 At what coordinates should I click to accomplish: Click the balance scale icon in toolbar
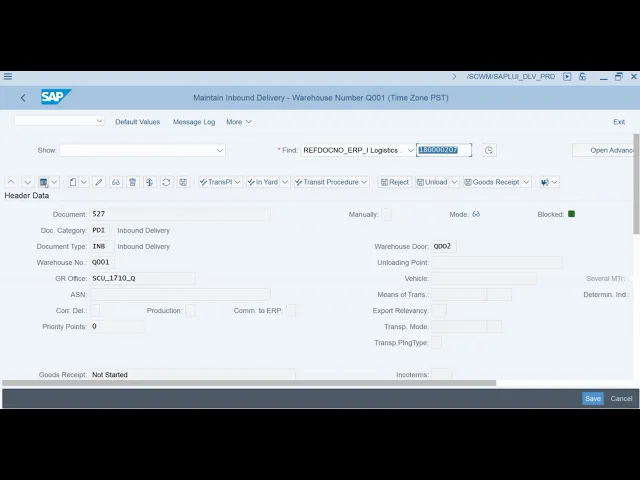(x=149, y=182)
